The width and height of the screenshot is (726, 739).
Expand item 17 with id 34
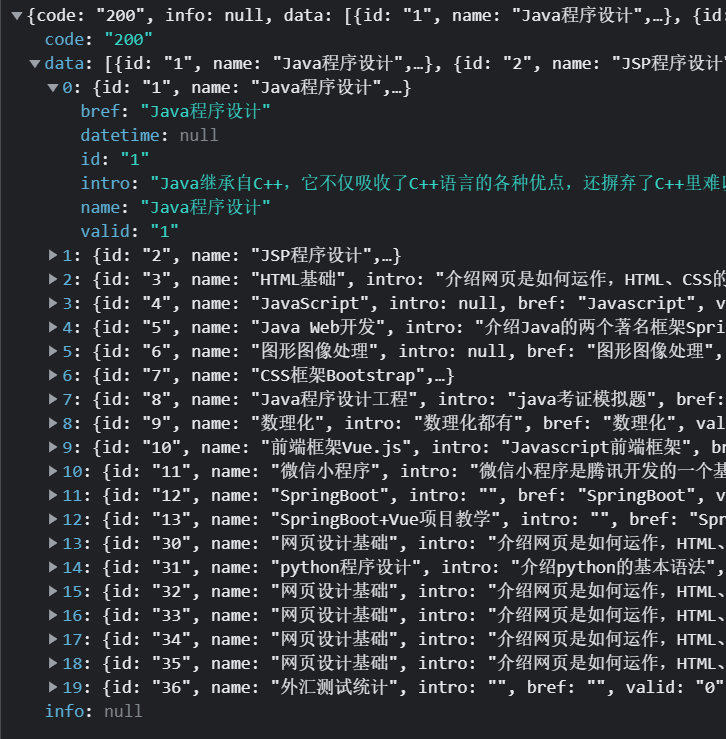click(x=53, y=639)
